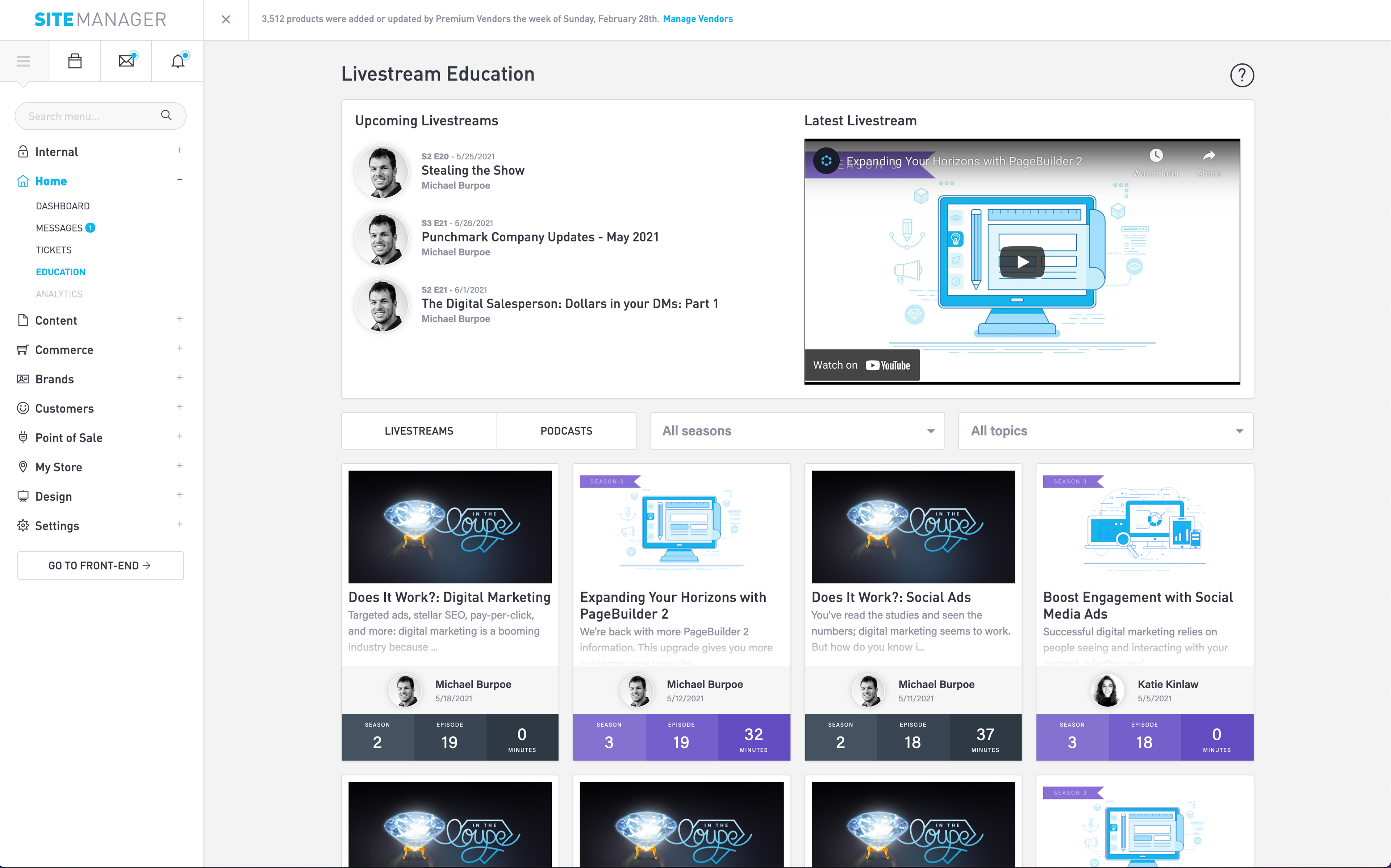The width and height of the screenshot is (1391, 868).
Task: Expand the Internal menu section
Action: coord(180,150)
